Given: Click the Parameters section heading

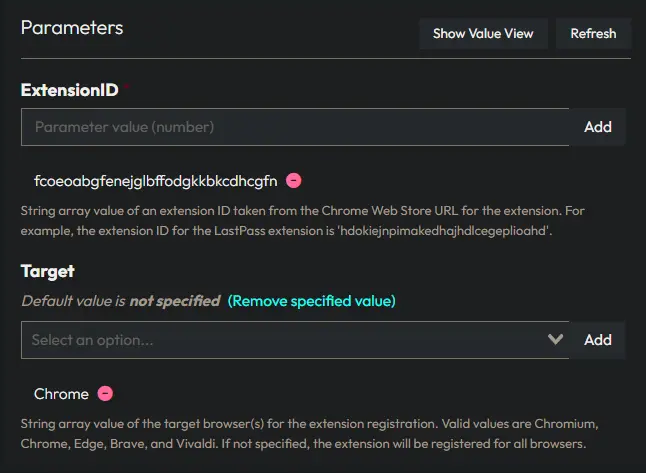Looking at the screenshot, I should click(x=72, y=27).
